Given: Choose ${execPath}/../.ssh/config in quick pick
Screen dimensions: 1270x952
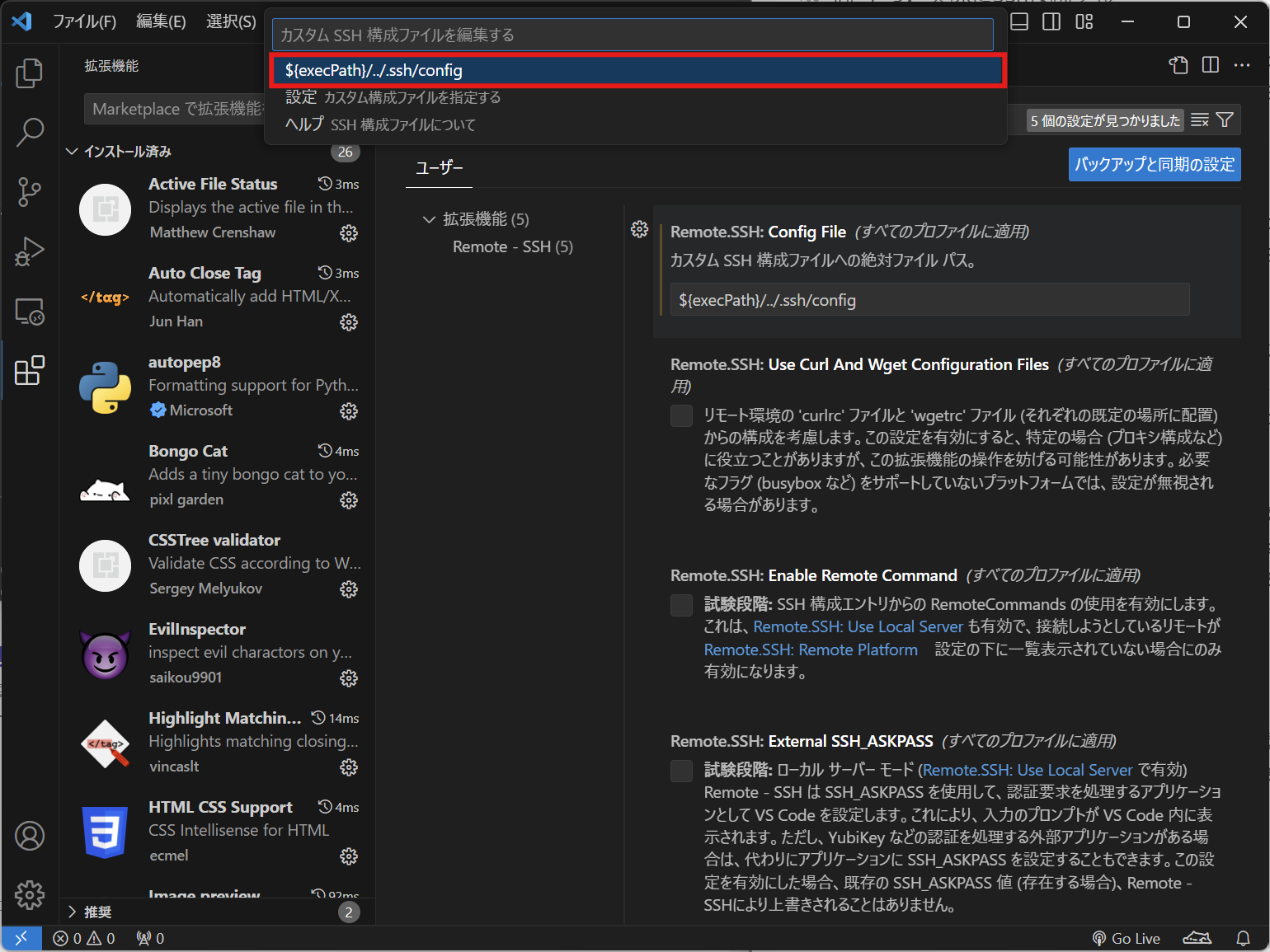Looking at the screenshot, I should (635, 70).
